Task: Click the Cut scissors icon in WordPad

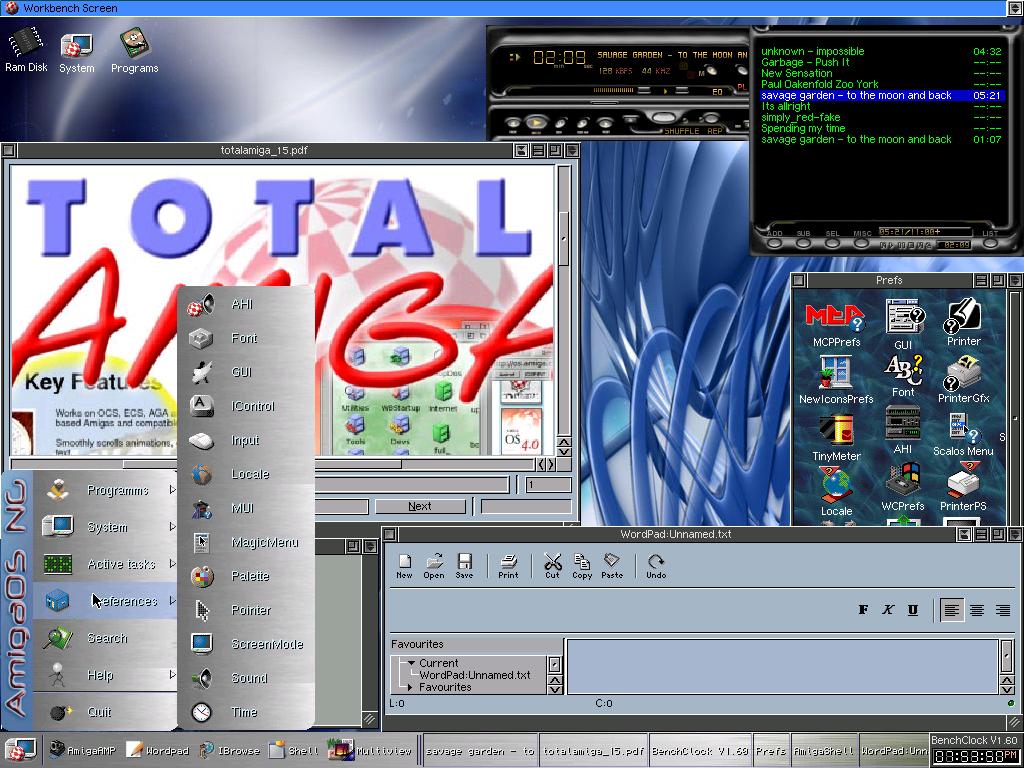Action: (552, 566)
